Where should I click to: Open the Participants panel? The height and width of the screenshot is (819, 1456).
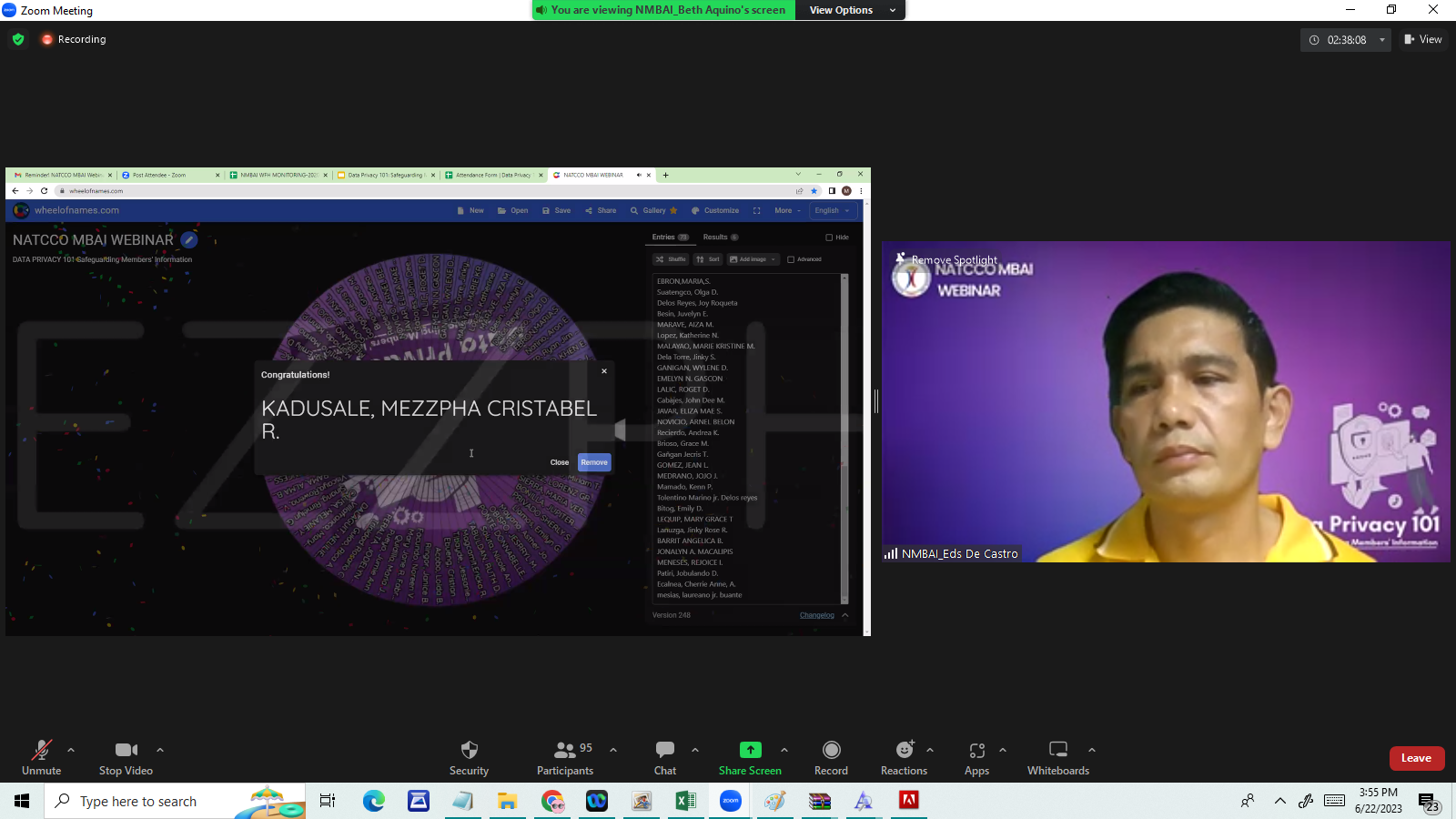565,757
